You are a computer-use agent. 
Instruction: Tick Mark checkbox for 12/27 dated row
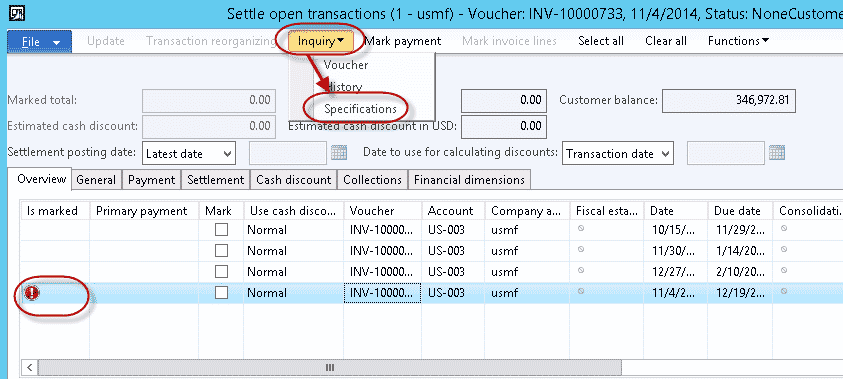pyautogui.click(x=222, y=272)
